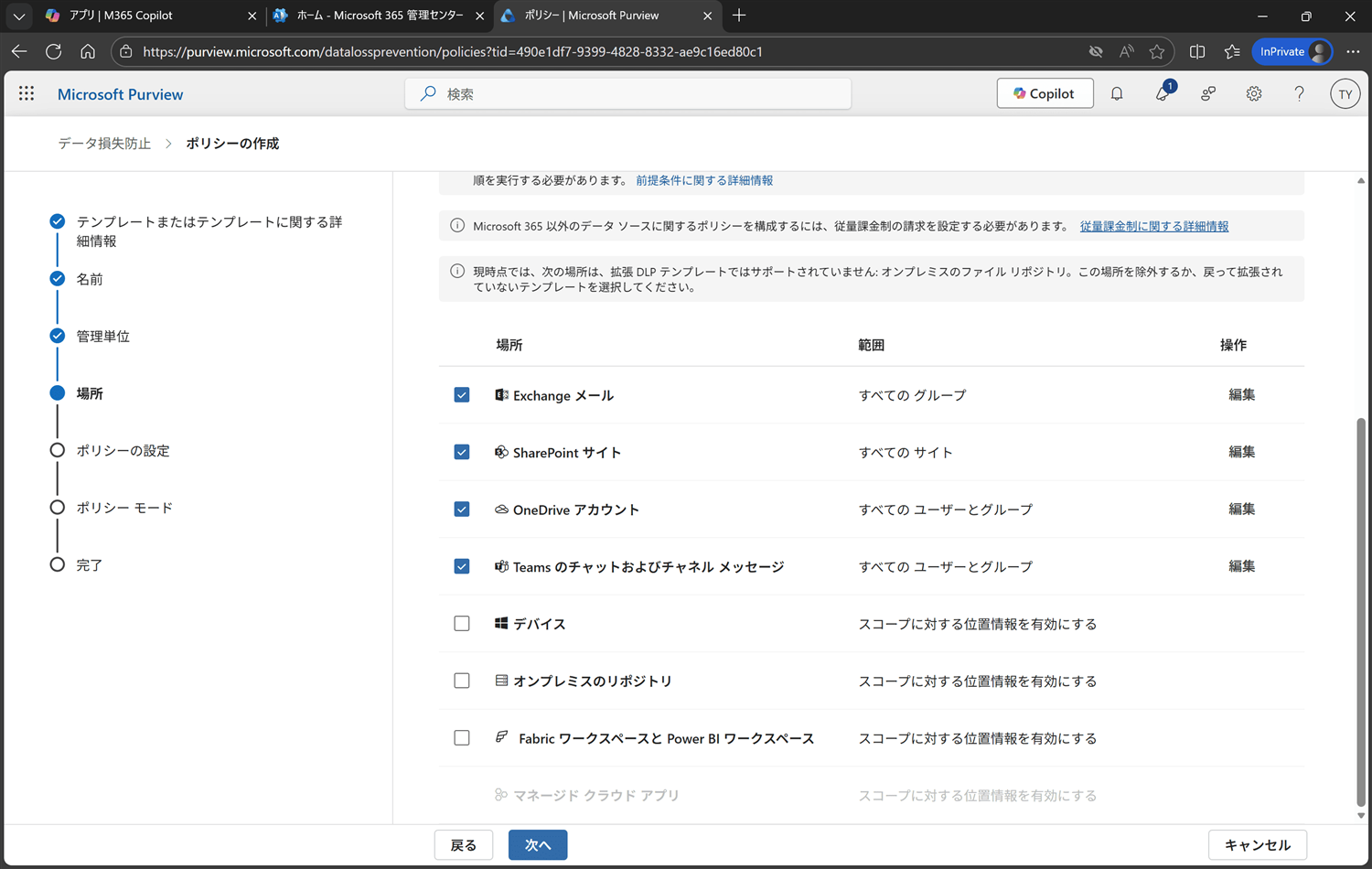Viewport: 1372px width, 869px height.
Task: Open the Copilot button
Action: (1045, 93)
